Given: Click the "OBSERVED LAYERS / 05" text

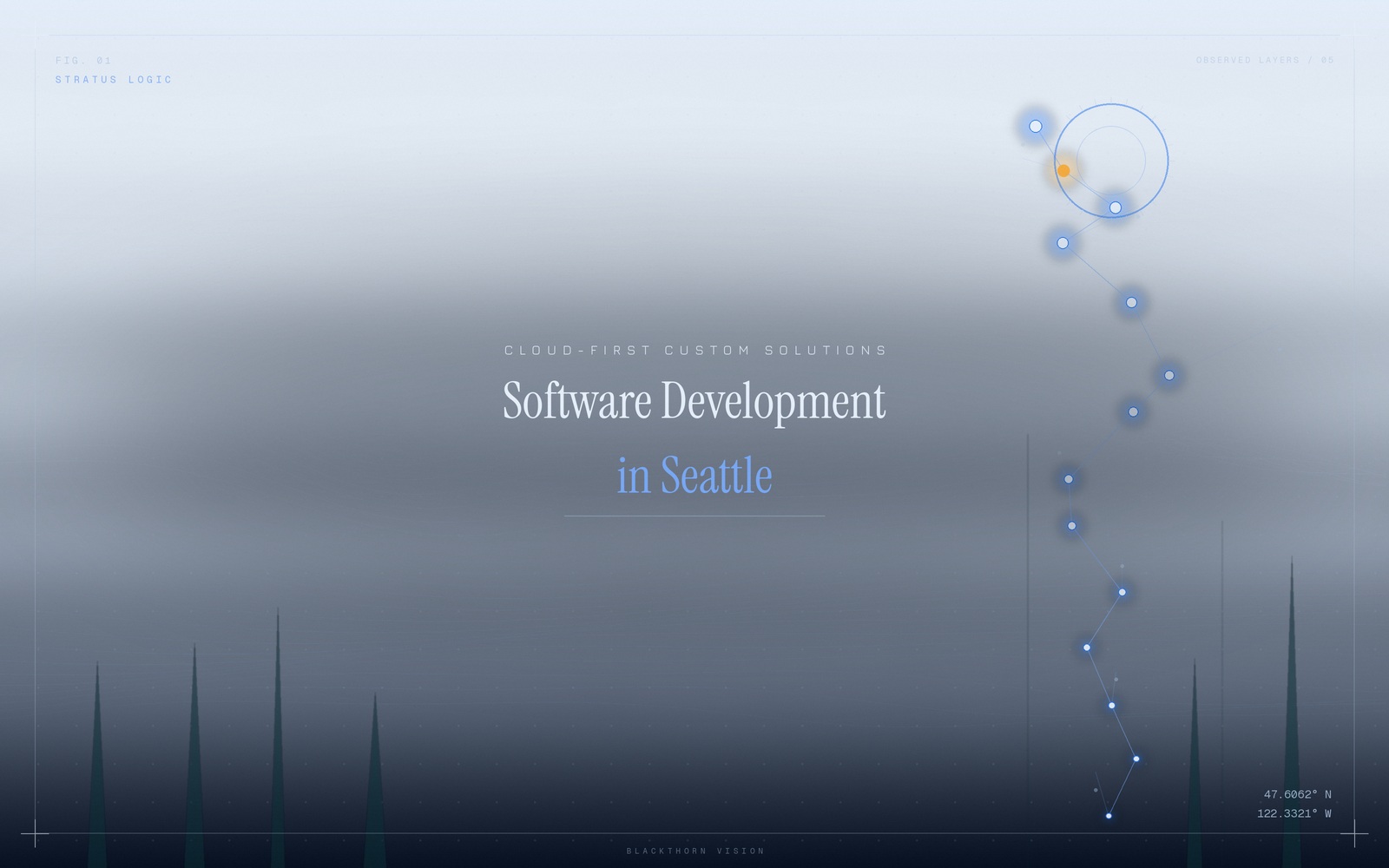Looking at the screenshot, I should (1265, 60).
